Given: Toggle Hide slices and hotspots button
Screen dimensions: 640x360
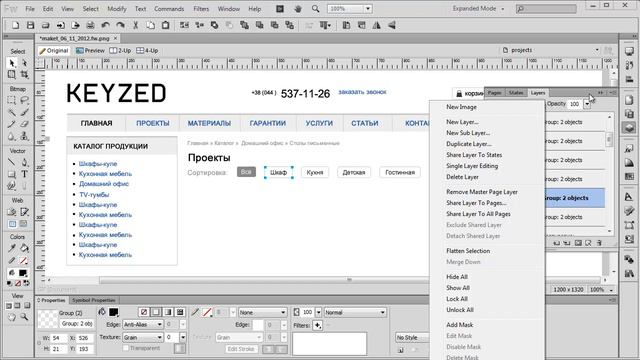Looking at the screenshot, I should coord(12,224).
